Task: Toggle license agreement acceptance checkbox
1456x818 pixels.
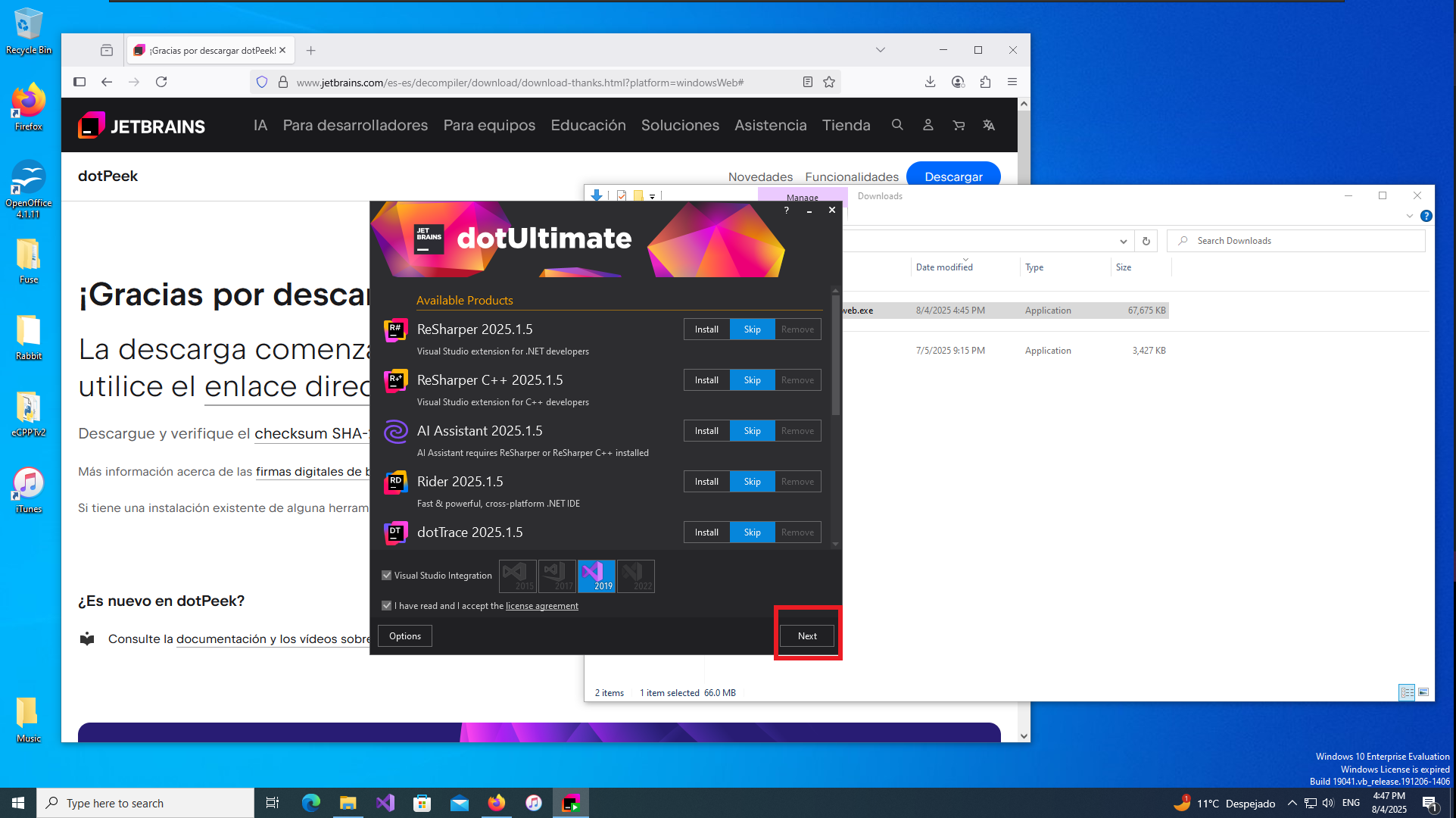Action: (387, 606)
